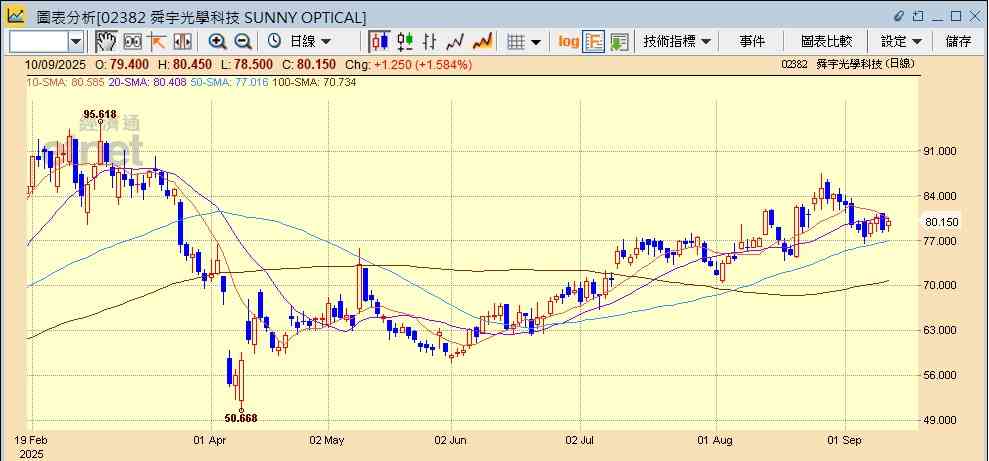Click the link chain icon in title bar
The image size is (989, 461).
(x=900, y=16)
